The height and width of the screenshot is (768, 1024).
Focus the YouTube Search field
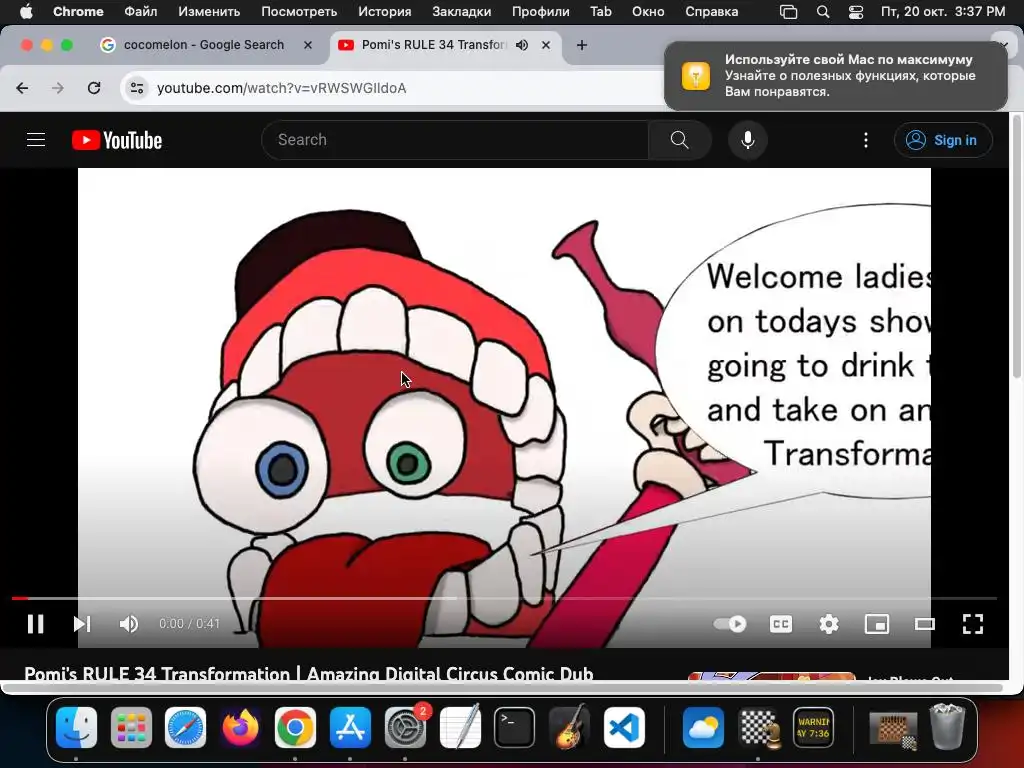(x=455, y=140)
